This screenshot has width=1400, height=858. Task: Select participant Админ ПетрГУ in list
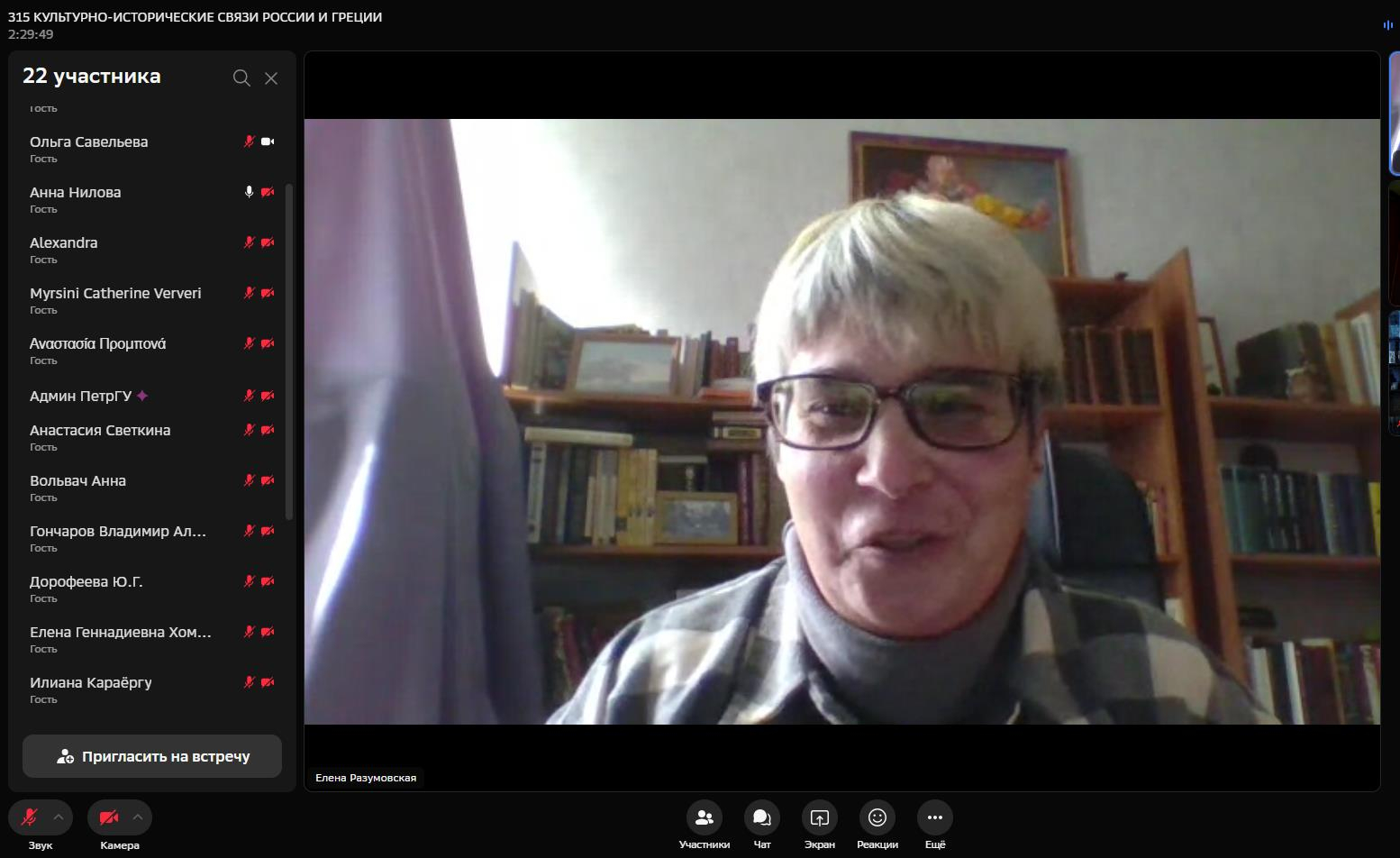coord(81,396)
